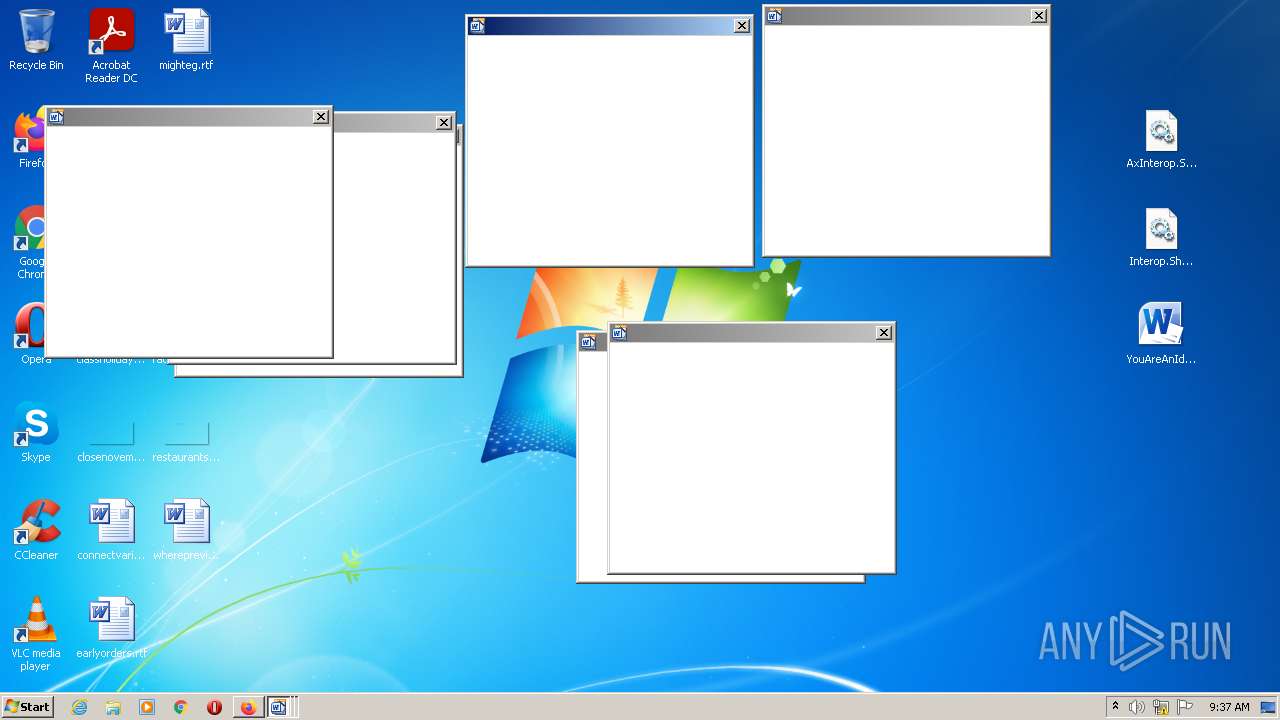Open the volume speaker tray icon
This screenshot has width=1280, height=720.
1137,707
